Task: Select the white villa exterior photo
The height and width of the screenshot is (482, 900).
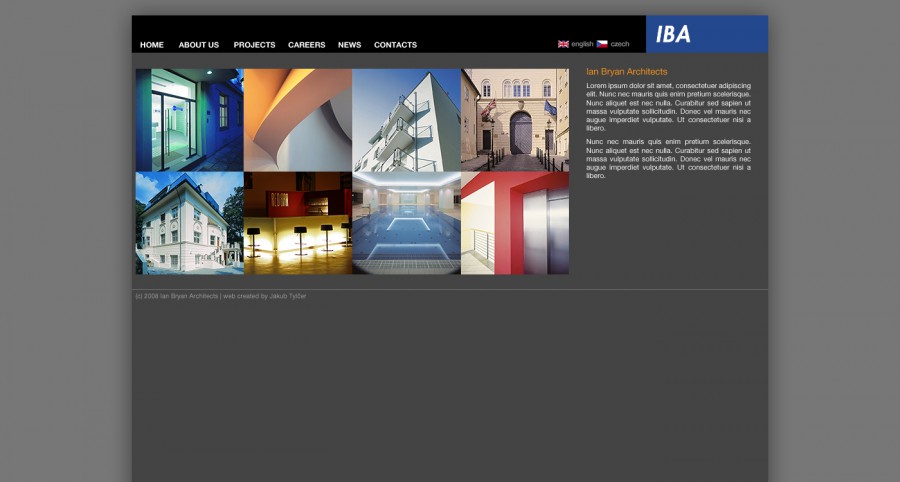Action: click(189, 223)
